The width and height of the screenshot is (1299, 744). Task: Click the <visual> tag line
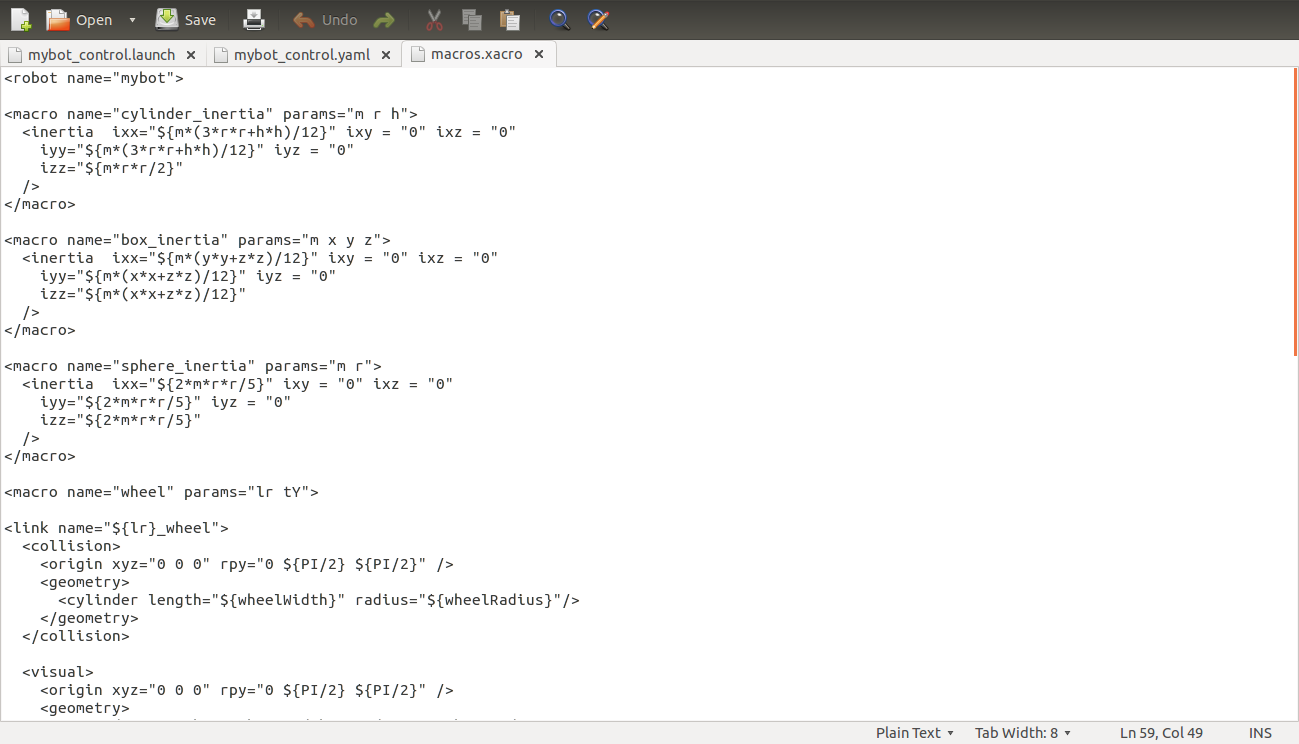58,672
